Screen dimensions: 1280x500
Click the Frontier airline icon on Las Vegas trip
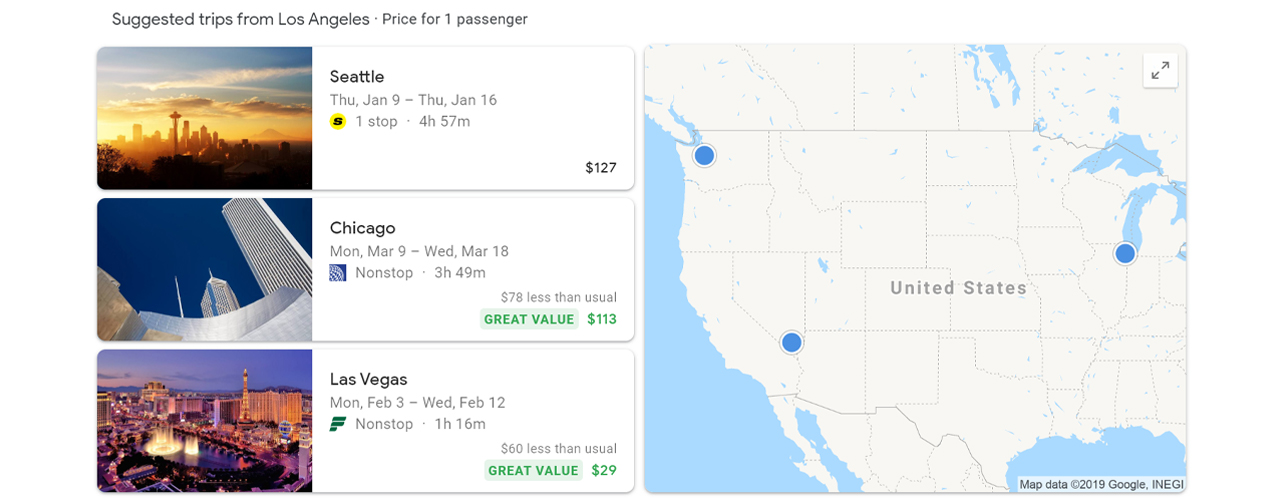(x=338, y=424)
